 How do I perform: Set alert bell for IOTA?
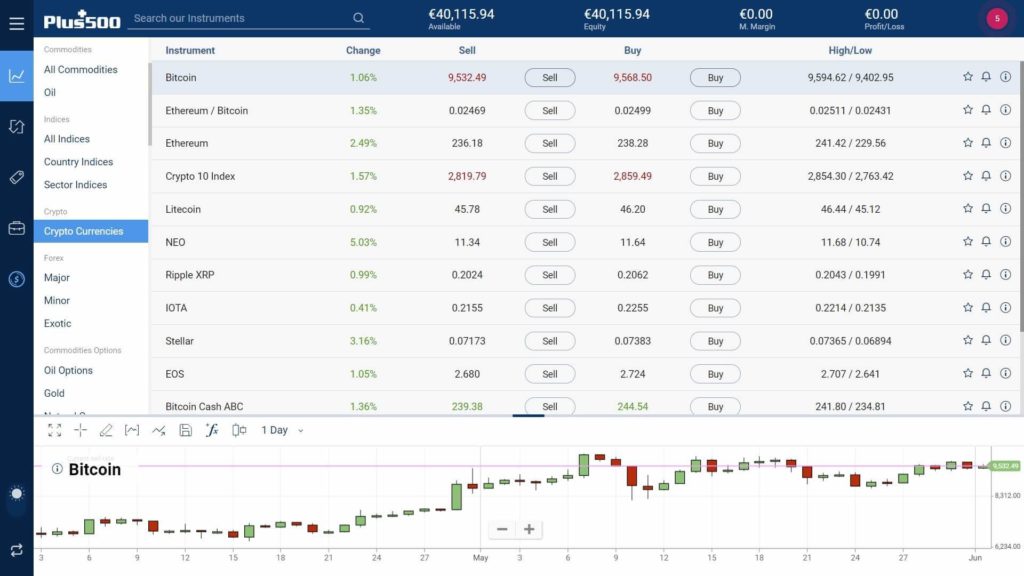pos(986,308)
